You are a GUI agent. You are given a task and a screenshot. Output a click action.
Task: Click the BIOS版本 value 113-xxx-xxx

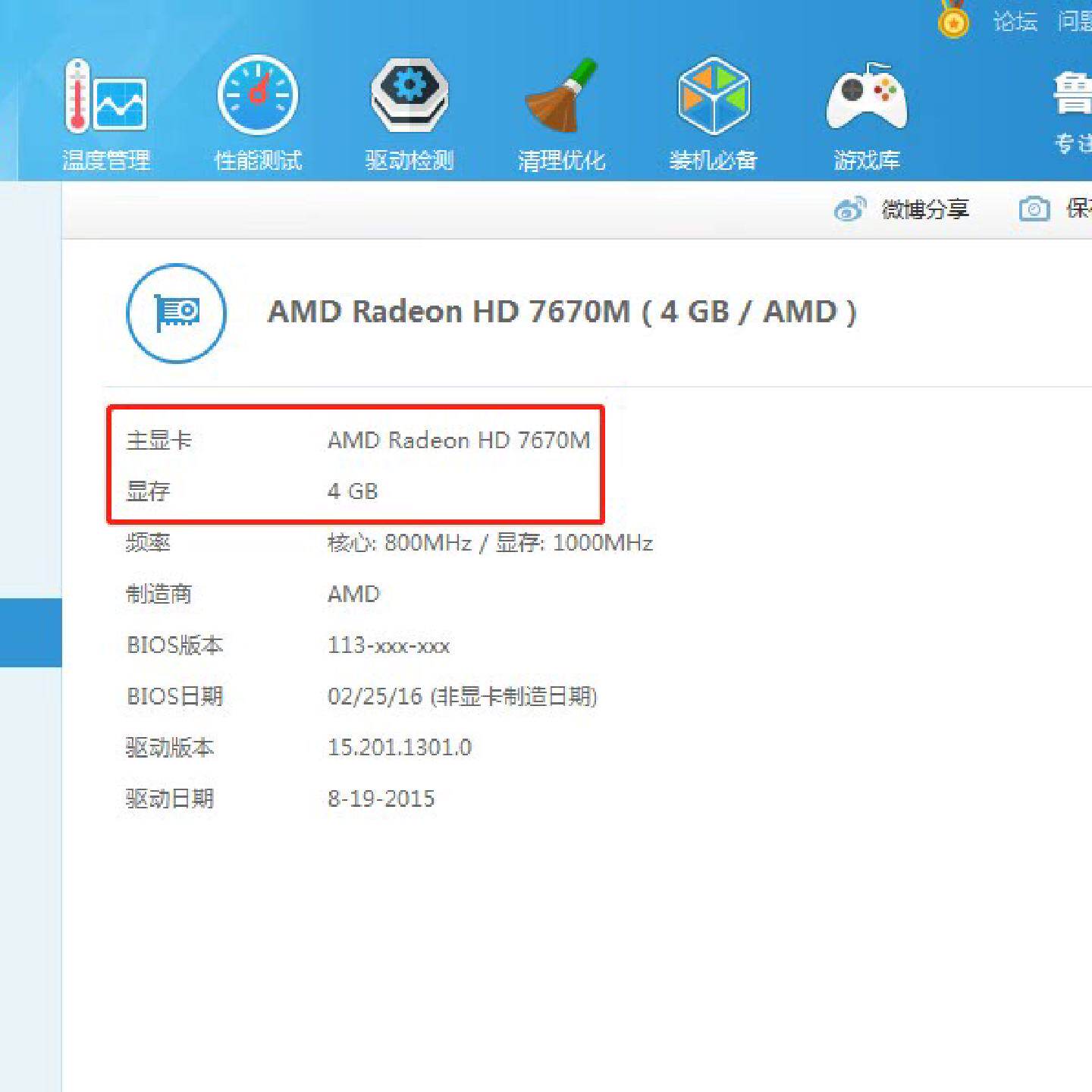tap(388, 645)
